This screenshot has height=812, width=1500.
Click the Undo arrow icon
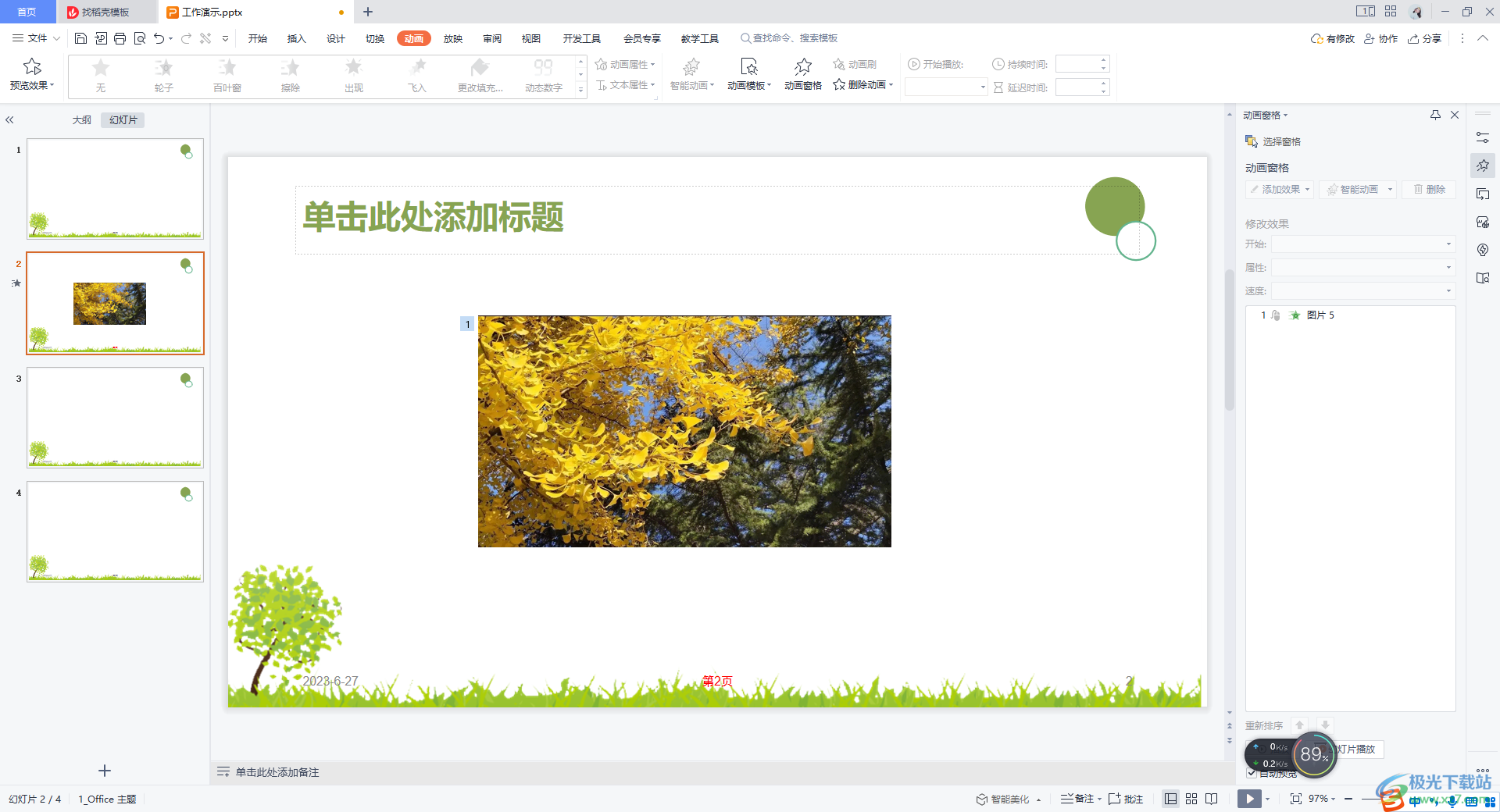[159, 38]
